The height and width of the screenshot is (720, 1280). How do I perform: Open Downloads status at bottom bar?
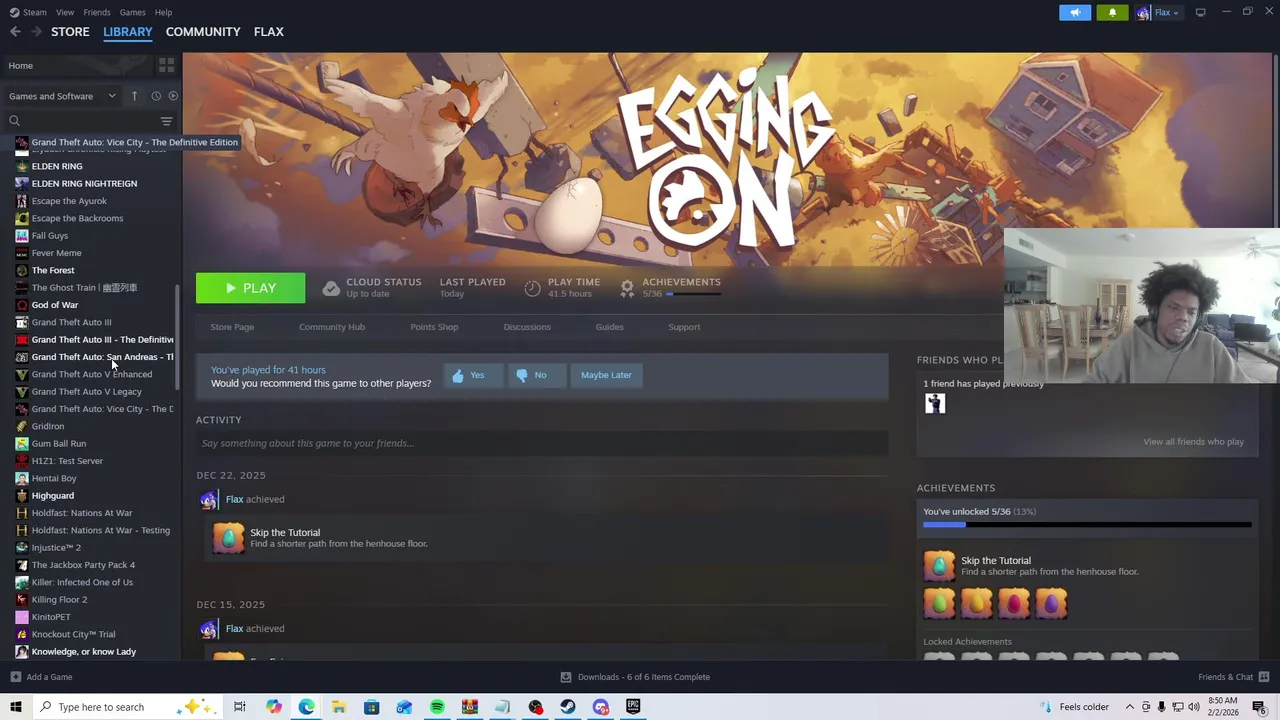point(635,677)
